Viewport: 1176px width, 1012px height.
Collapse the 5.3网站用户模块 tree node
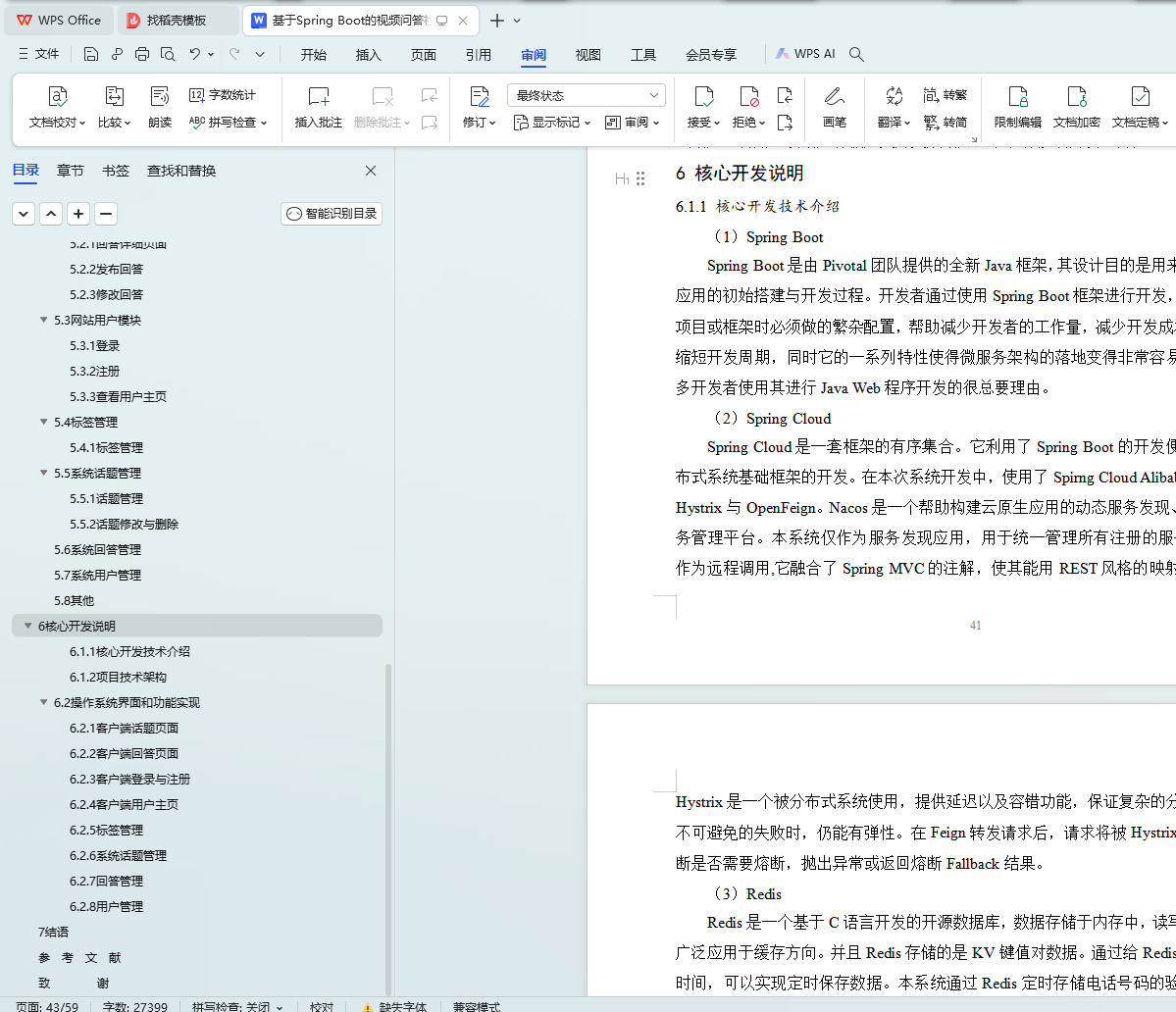pos(43,320)
